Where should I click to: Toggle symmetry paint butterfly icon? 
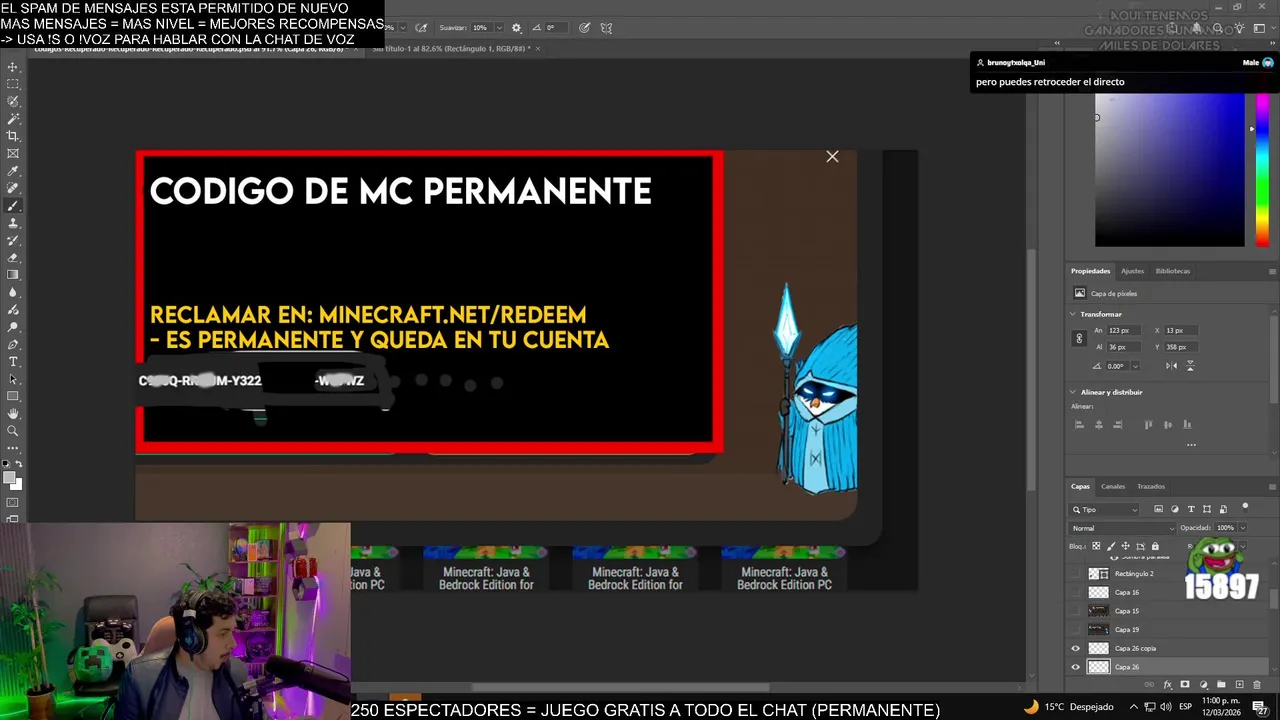[x=606, y=28]
